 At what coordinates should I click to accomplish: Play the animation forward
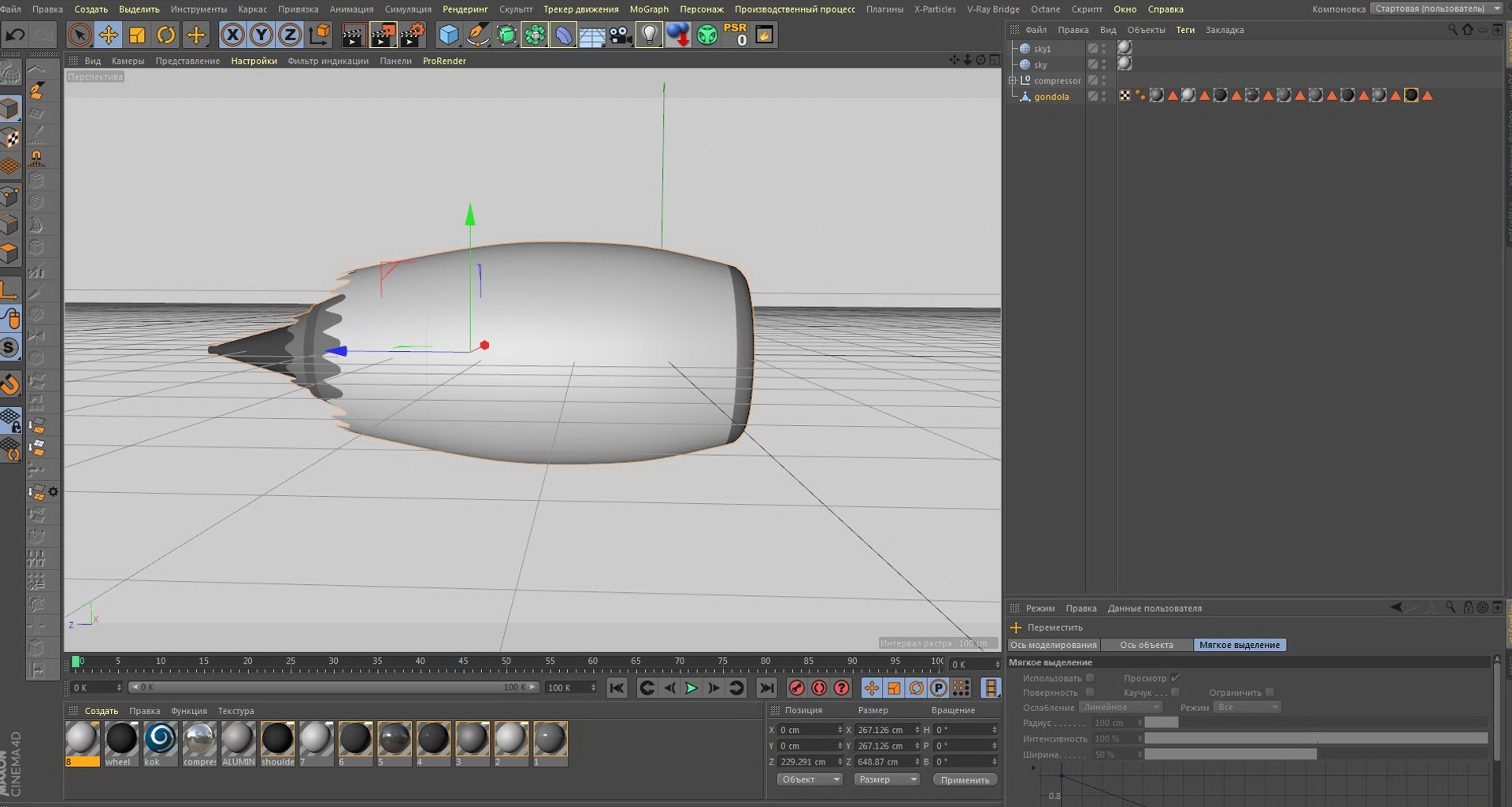691,688
